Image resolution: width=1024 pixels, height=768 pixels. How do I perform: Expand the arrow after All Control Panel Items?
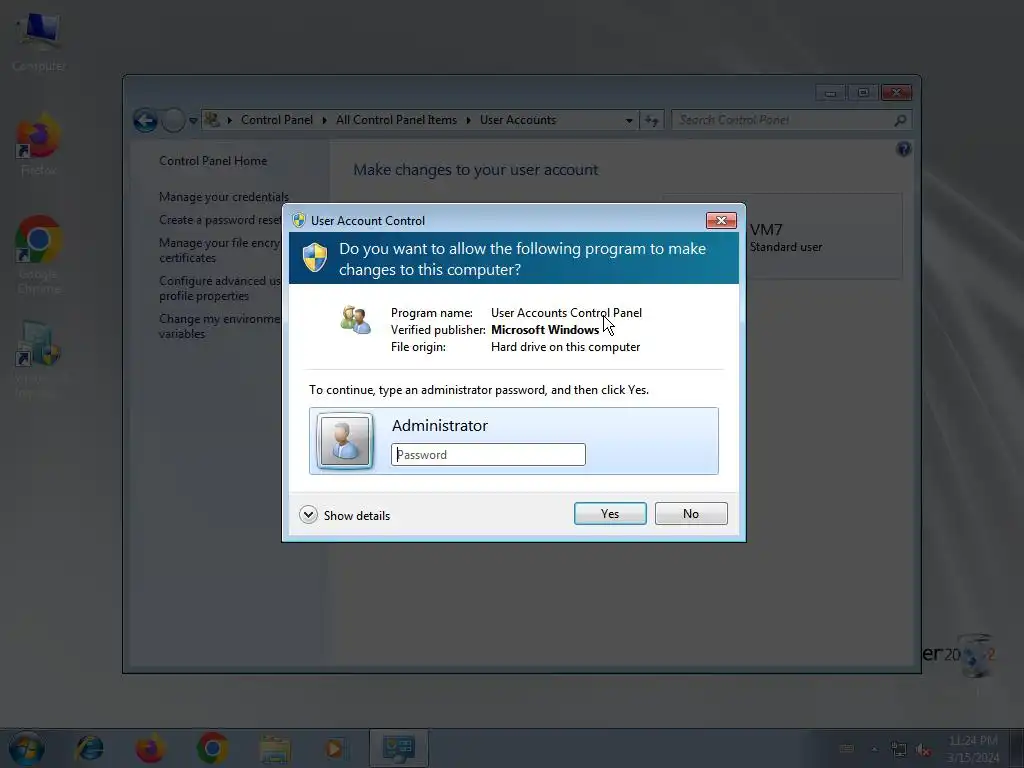tap(468, 120)
